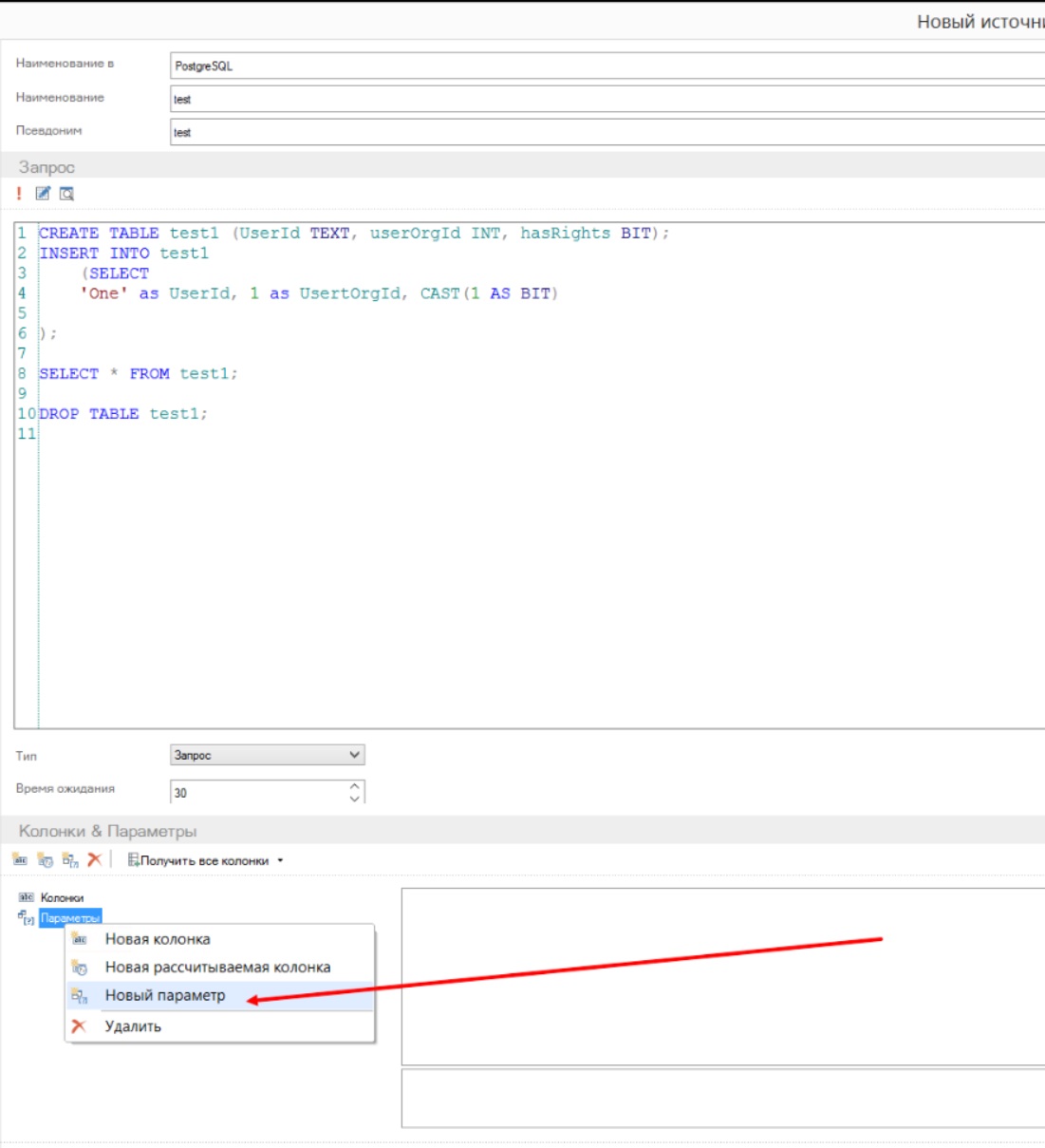This screenshot has width=1045, height=1148.
Task: Select "Новый параметр" in context menu
Action: point(165,995)
